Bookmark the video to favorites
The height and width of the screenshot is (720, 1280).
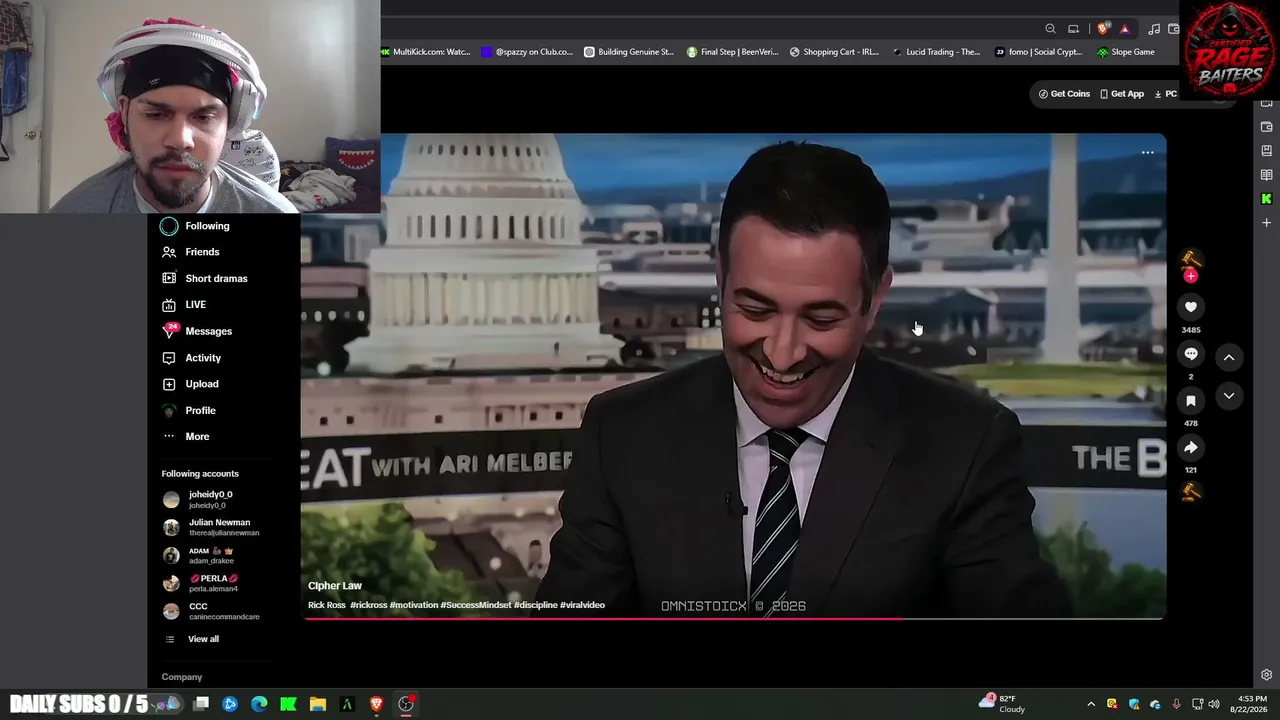pyautogui.click(x=1190, y=401)
